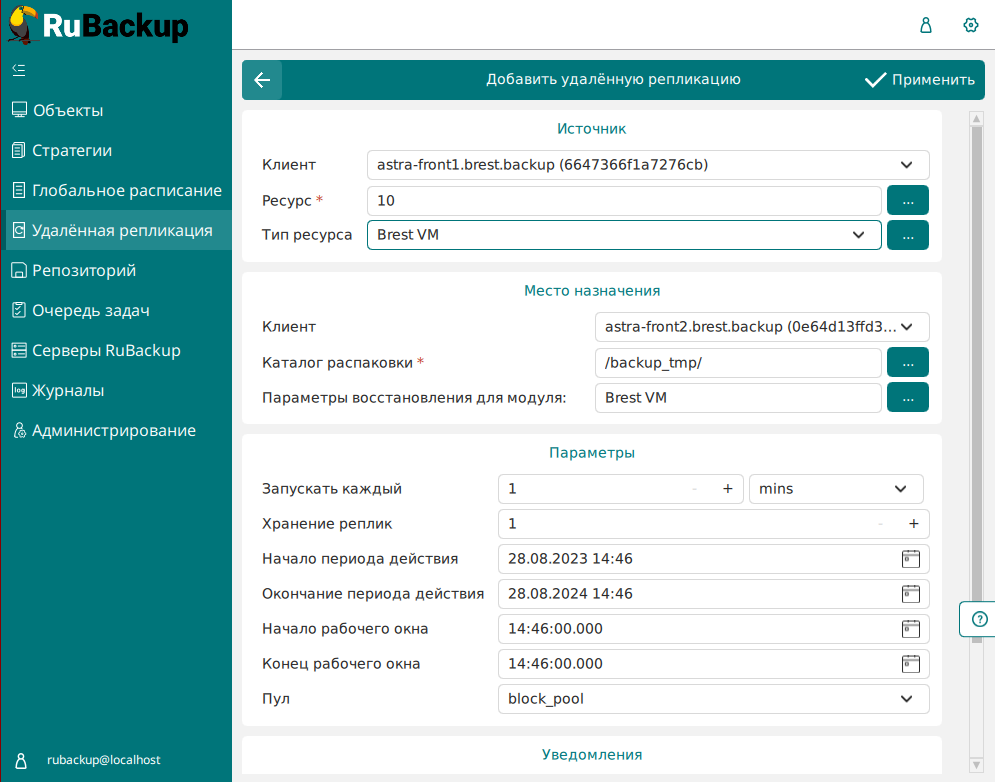Click the back arrow in the header

(262, 80)
